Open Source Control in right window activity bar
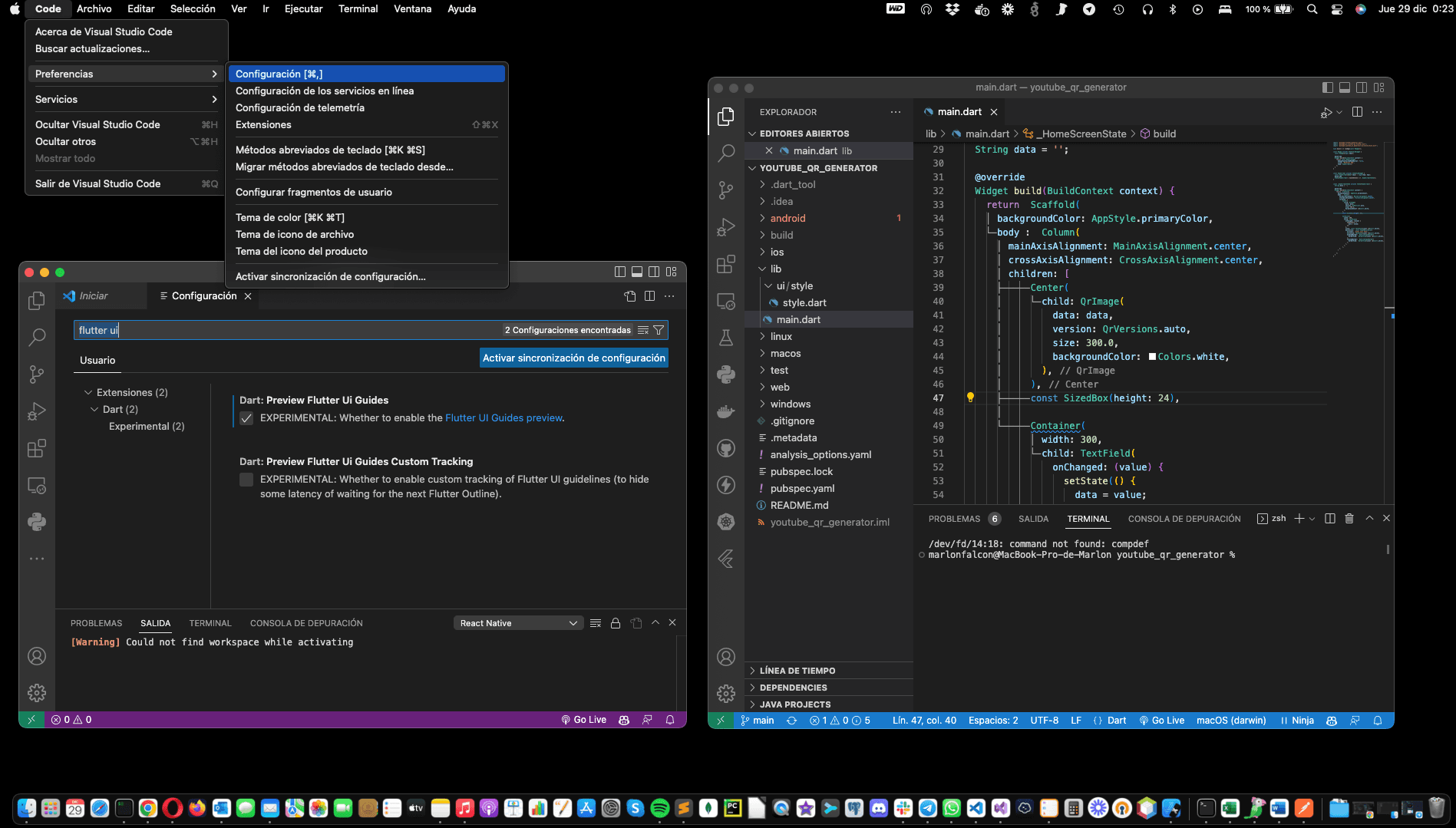This screenshot has height=828, width=1456. coord(725,190)
